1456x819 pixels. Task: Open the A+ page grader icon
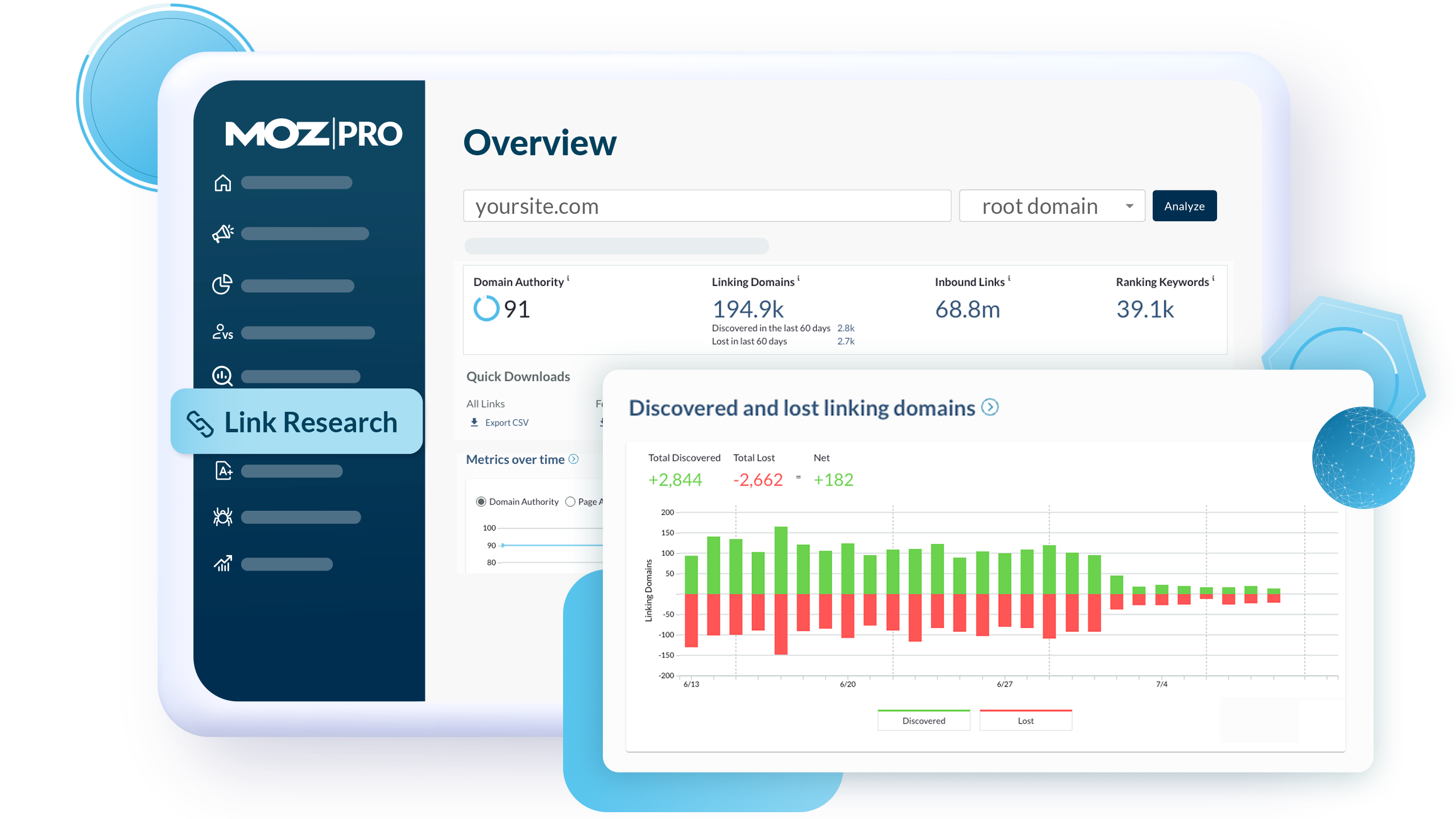click(x=224, y=471)
